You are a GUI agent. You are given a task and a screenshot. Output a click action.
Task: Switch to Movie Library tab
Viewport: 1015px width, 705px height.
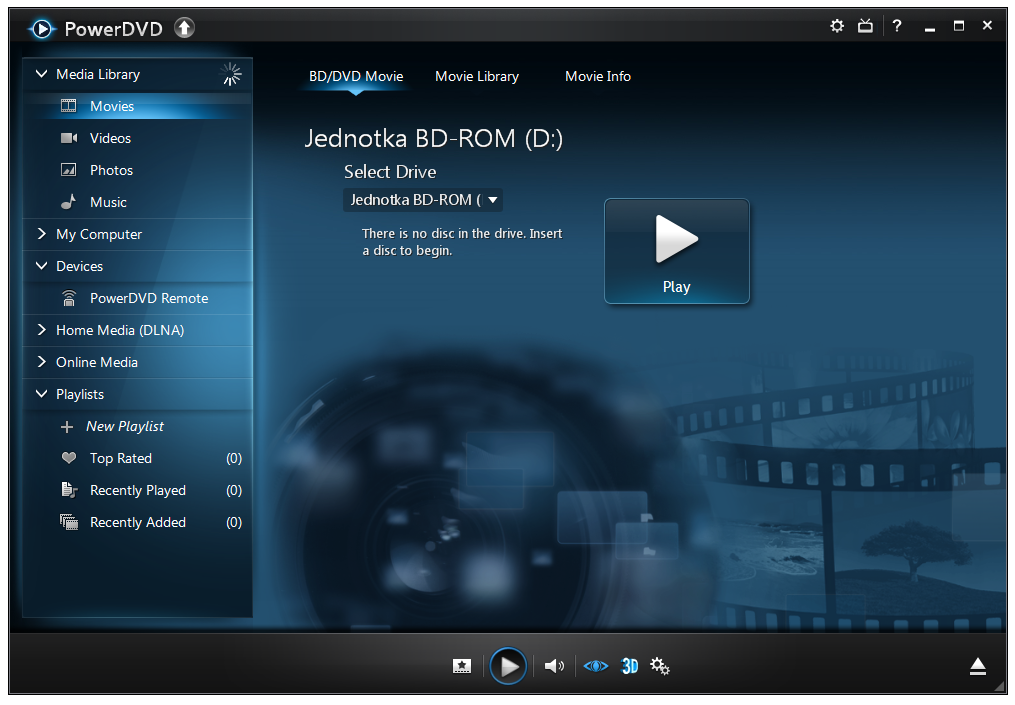pyautogui.click(x=477, y=76)
